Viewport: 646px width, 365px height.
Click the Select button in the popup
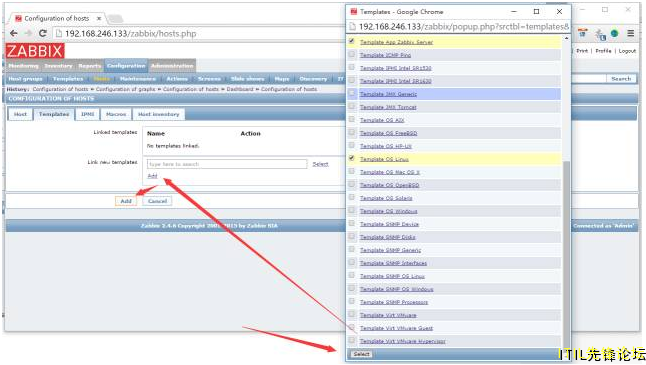coord(361,354)
